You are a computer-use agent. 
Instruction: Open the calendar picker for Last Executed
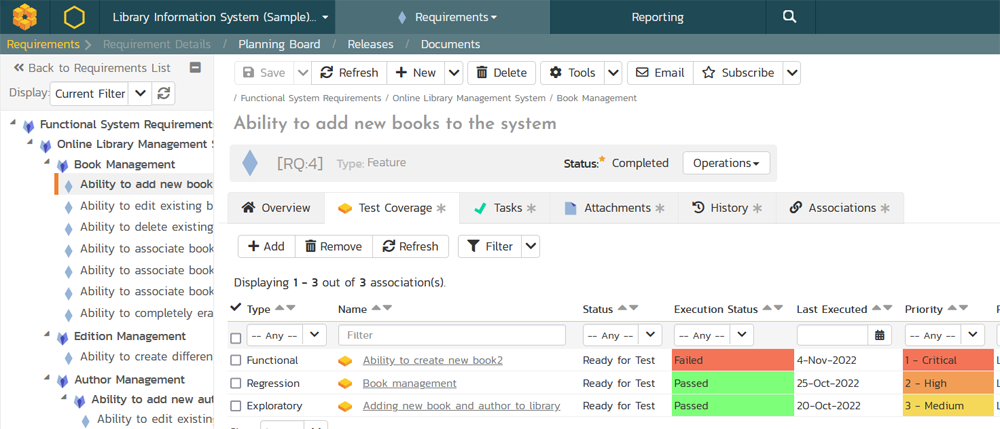[x=880, y=336]
